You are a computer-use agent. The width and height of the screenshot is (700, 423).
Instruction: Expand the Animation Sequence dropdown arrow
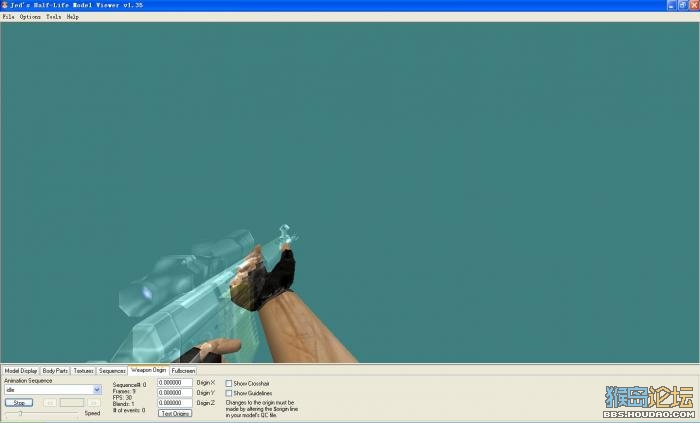(97, 390)
